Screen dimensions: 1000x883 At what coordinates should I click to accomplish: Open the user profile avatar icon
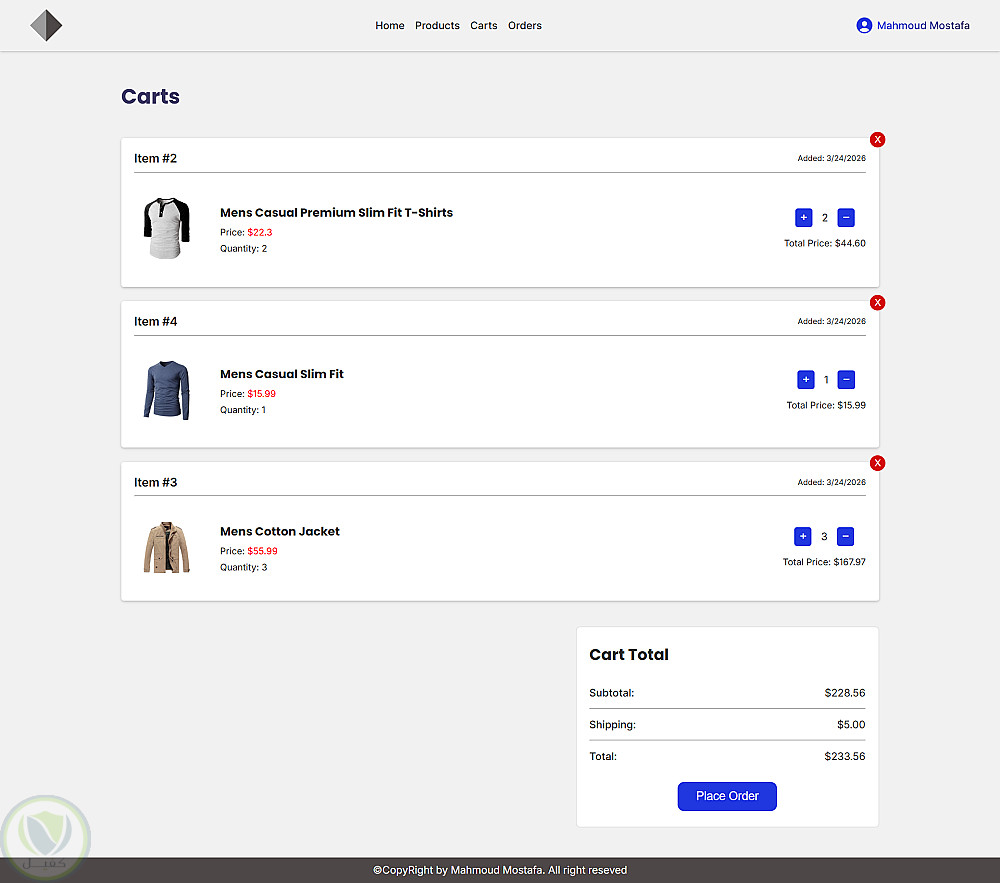[864, 26]
